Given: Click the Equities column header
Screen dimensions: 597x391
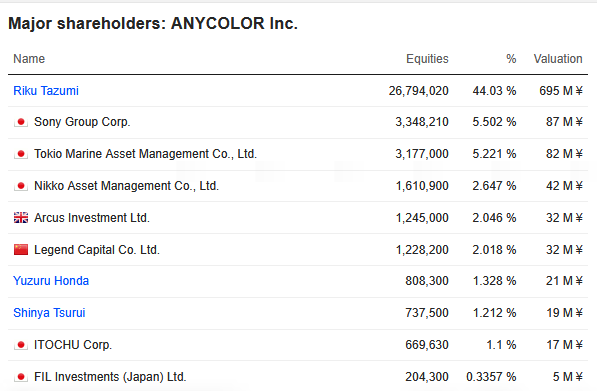Looking at the screenshot, I should tap(427, 59).
